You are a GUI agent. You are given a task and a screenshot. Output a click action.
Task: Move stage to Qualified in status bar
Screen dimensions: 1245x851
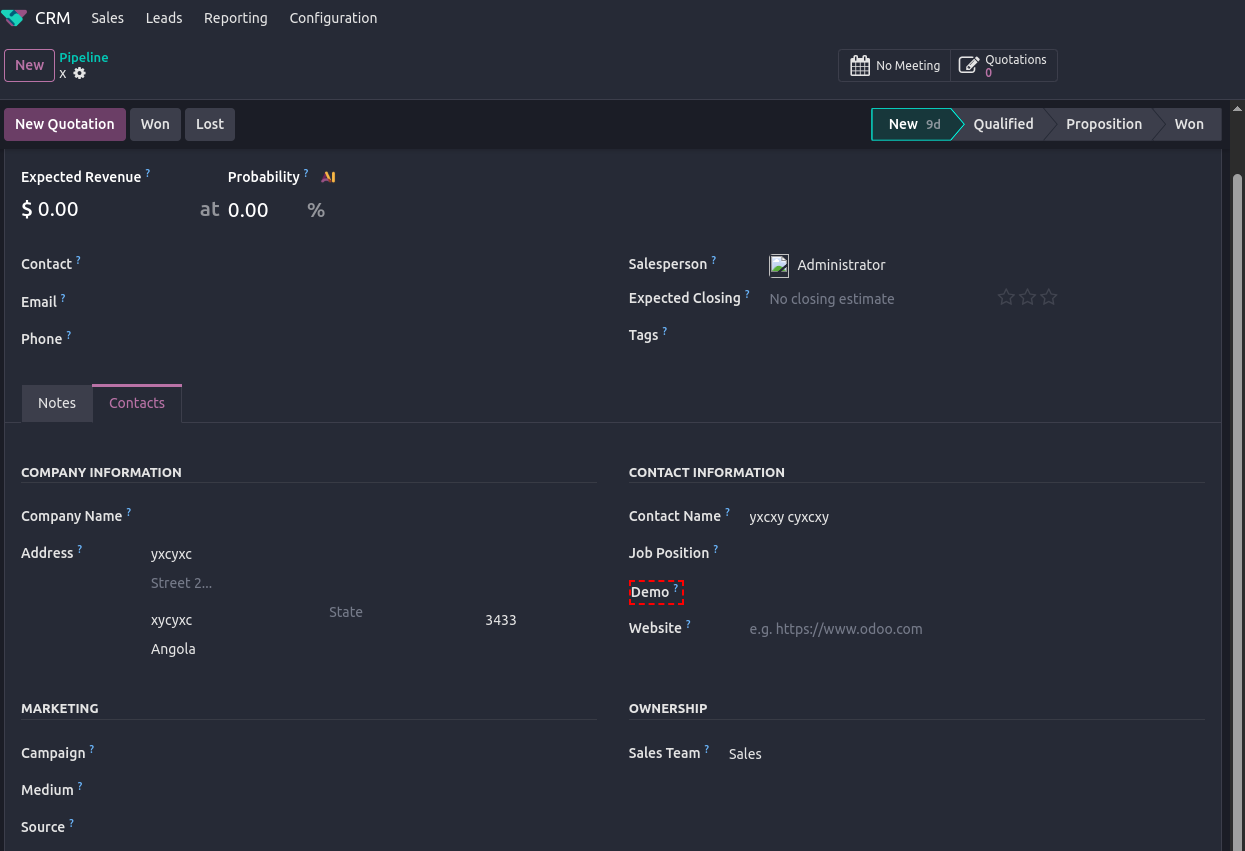click(x=1003, y=124)
